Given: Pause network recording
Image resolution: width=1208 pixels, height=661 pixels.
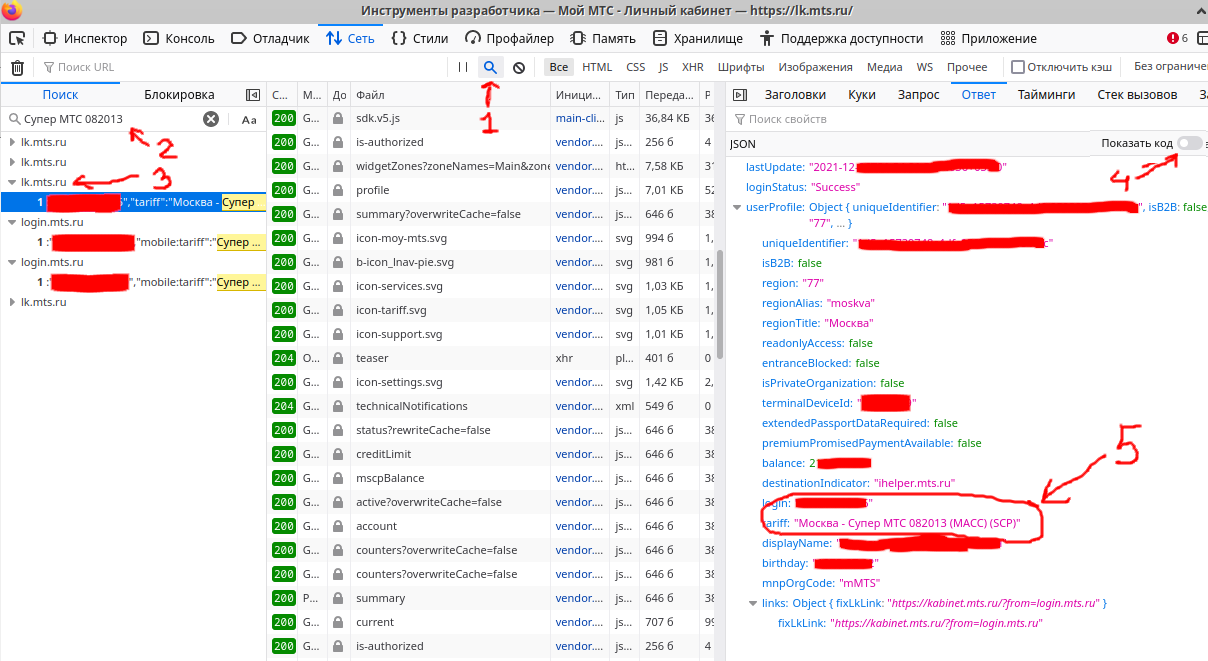Looking at the screenshot, I should point(462,67).
